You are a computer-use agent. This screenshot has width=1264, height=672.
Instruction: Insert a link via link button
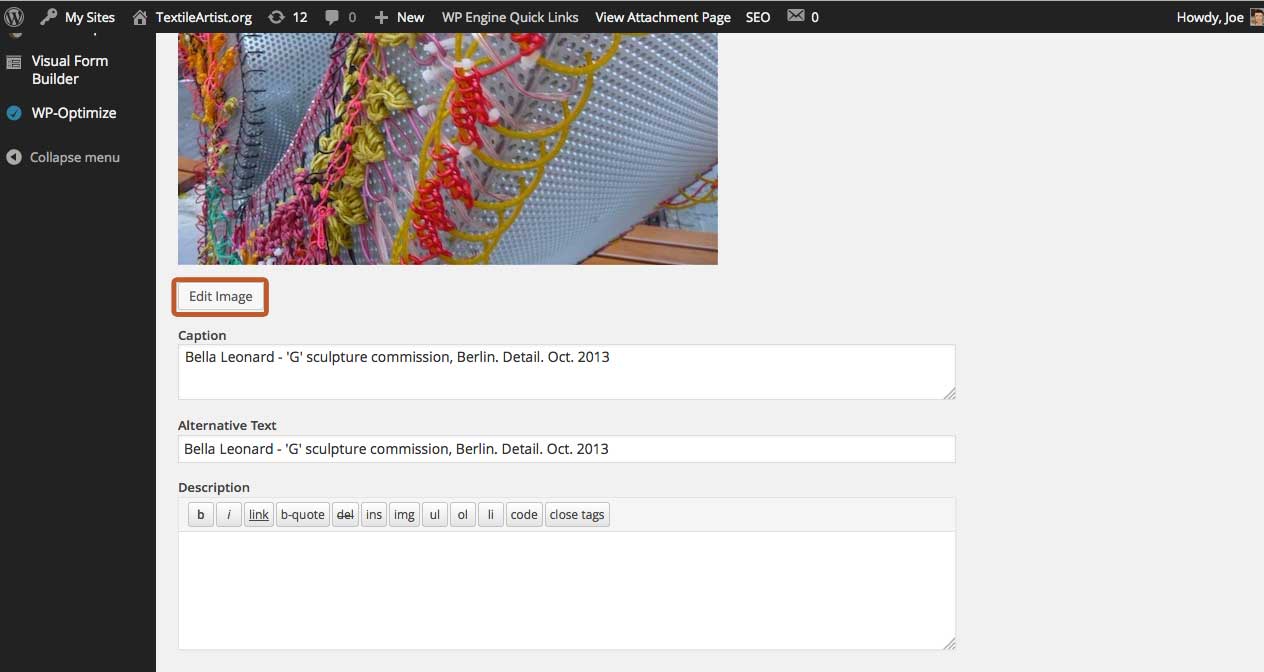tap(259, 514)
